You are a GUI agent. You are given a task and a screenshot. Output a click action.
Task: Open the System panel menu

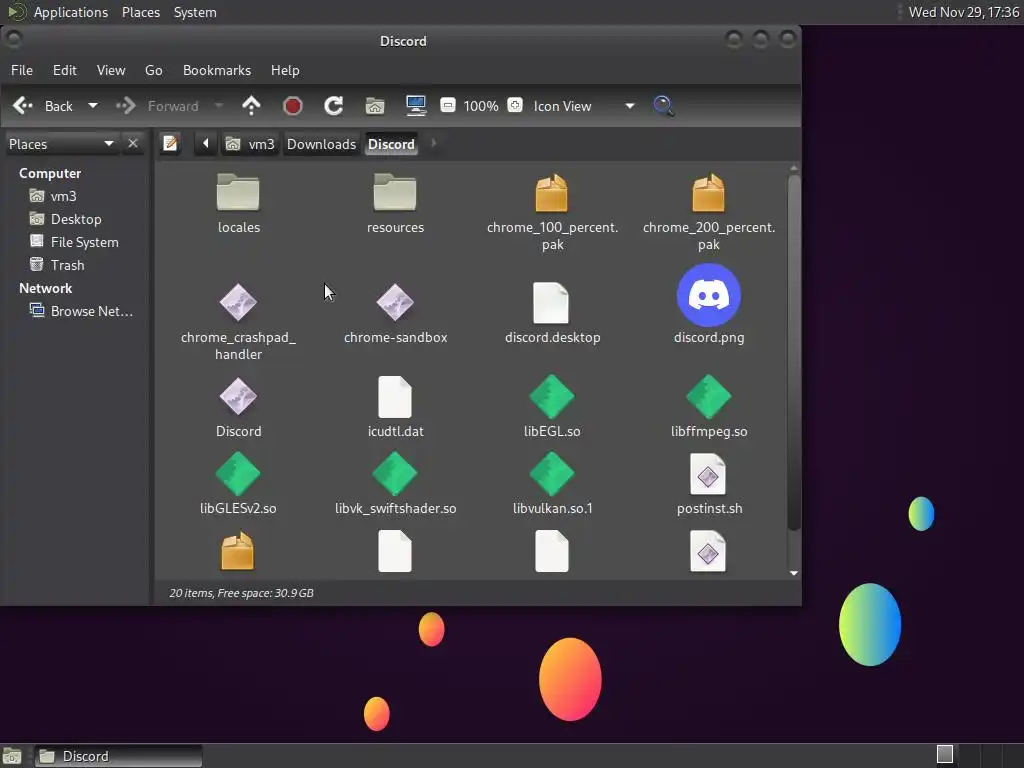point(195,12)
